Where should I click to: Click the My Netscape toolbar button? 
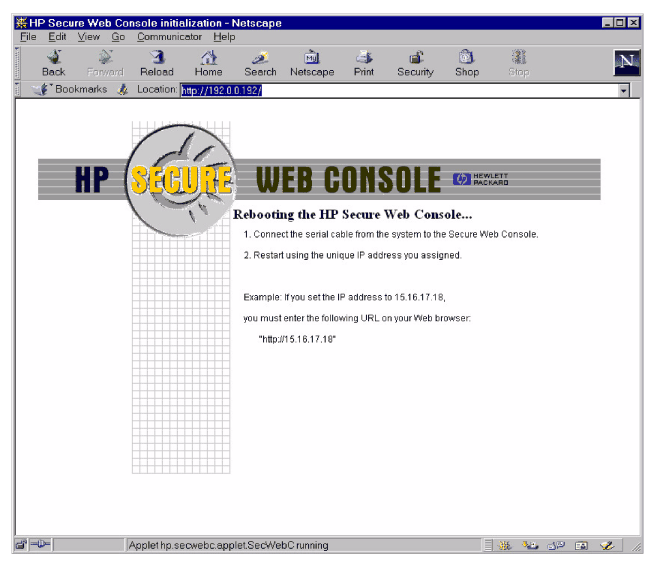pyautogui.click(x=312, y=63)
